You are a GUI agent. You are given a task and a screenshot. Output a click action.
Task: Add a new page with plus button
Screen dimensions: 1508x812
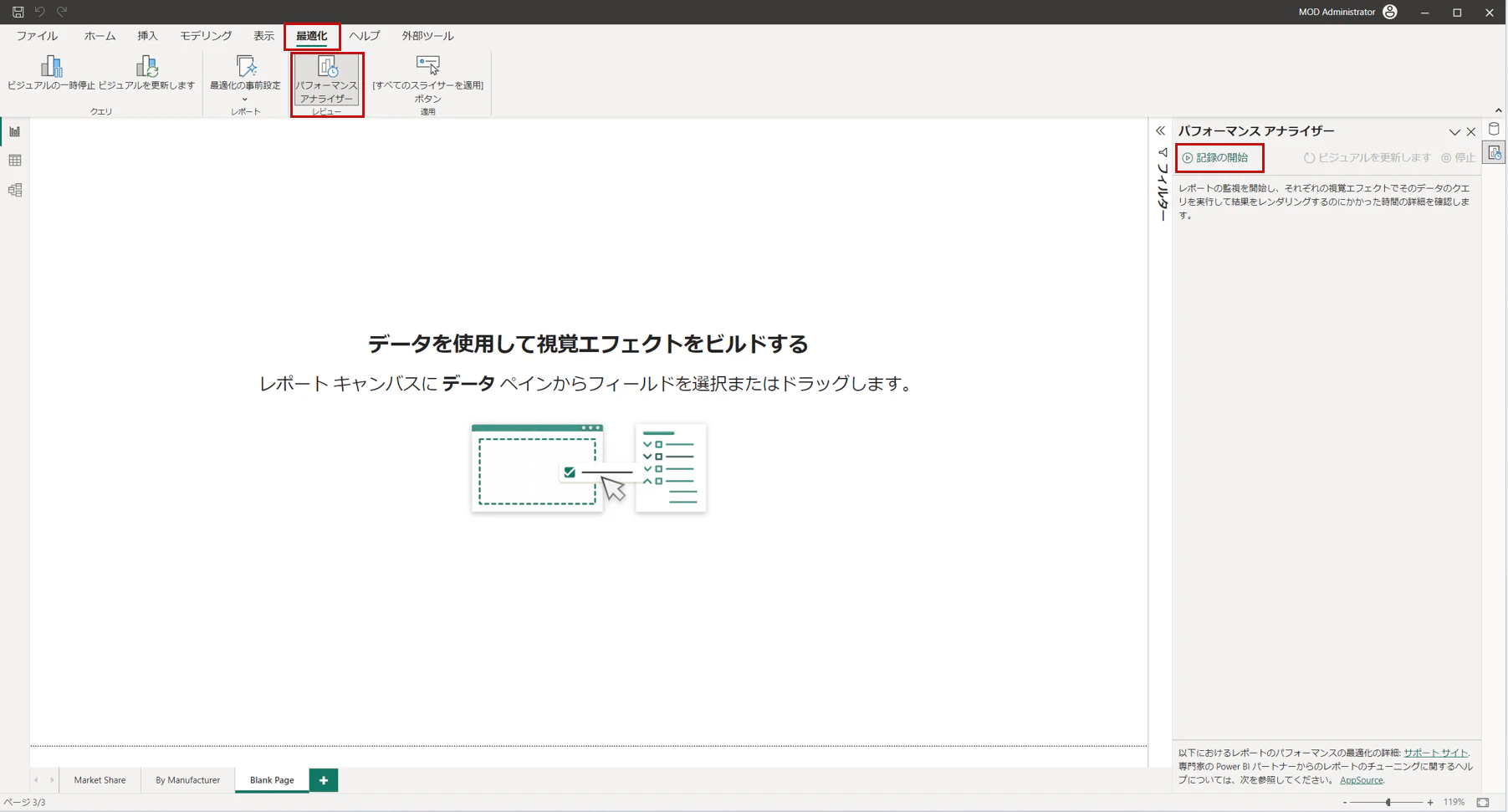pyautogui.click(x=324, y=780)
